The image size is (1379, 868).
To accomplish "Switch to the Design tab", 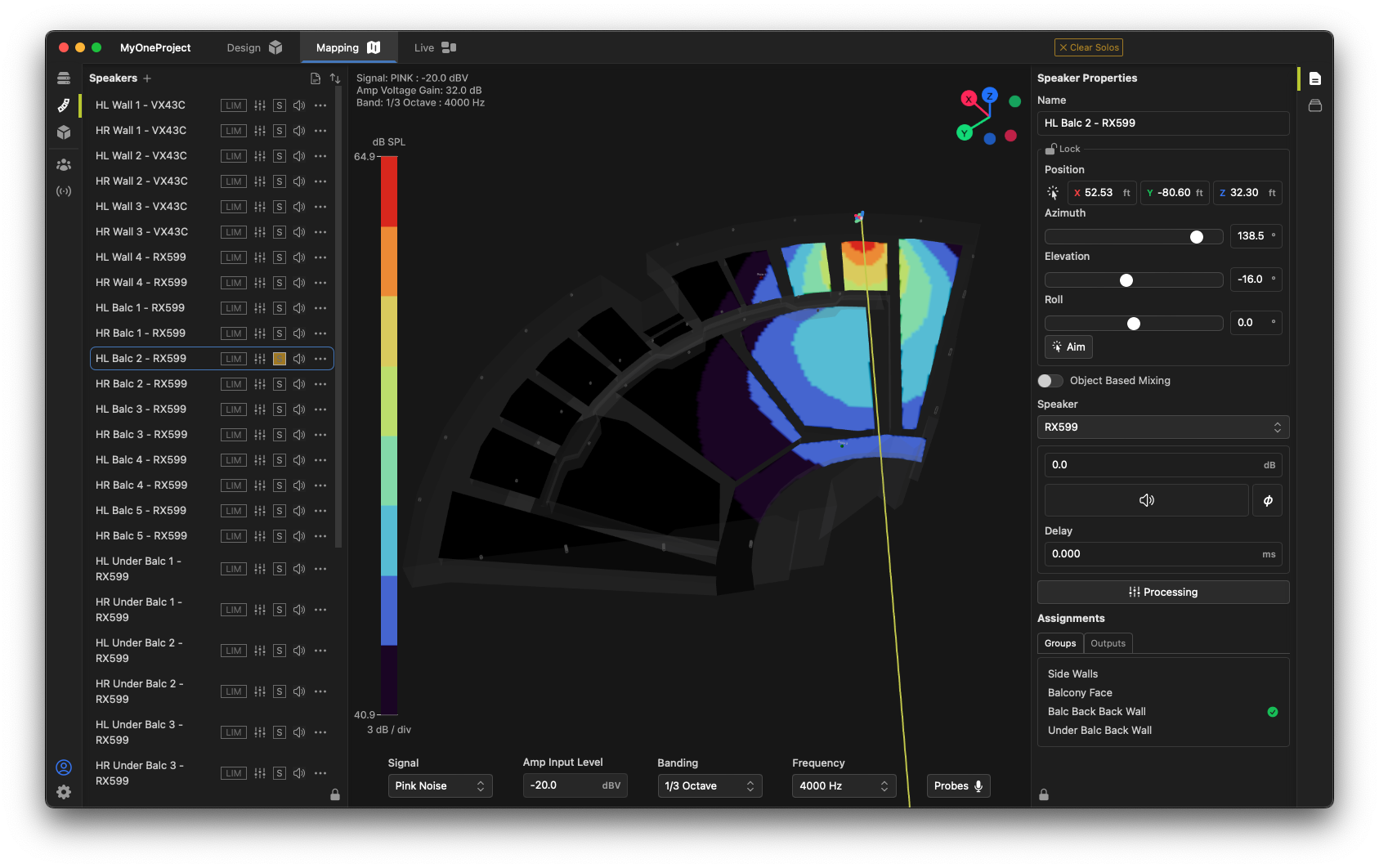I will point(253,47).
